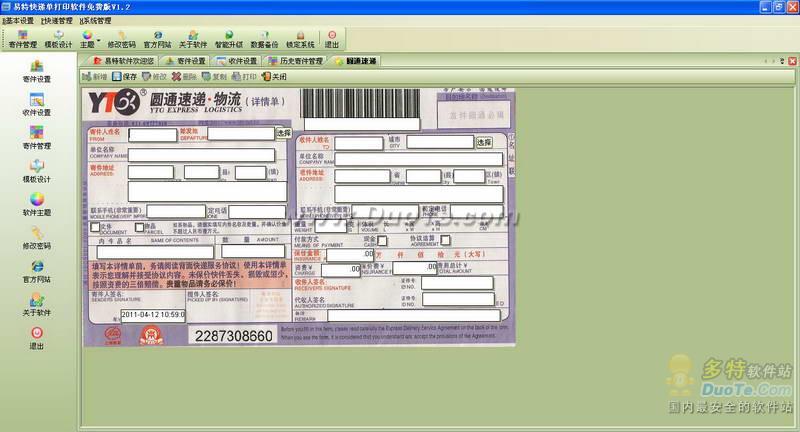This screenshot has width=800, height=432.
Task: Open 收件设置 in the left sidebar
Action: [x=37, y=105]
